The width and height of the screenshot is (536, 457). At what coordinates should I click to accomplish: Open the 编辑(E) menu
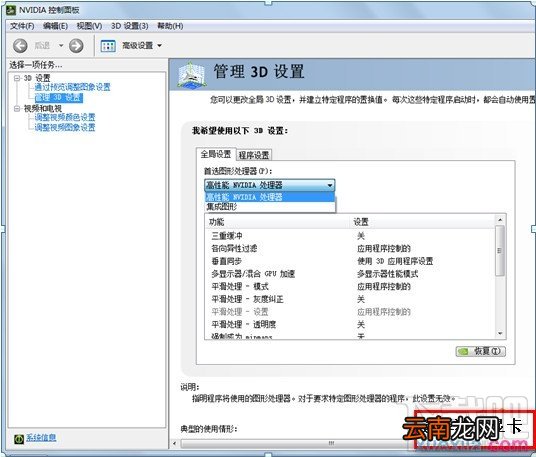point(55,26)
